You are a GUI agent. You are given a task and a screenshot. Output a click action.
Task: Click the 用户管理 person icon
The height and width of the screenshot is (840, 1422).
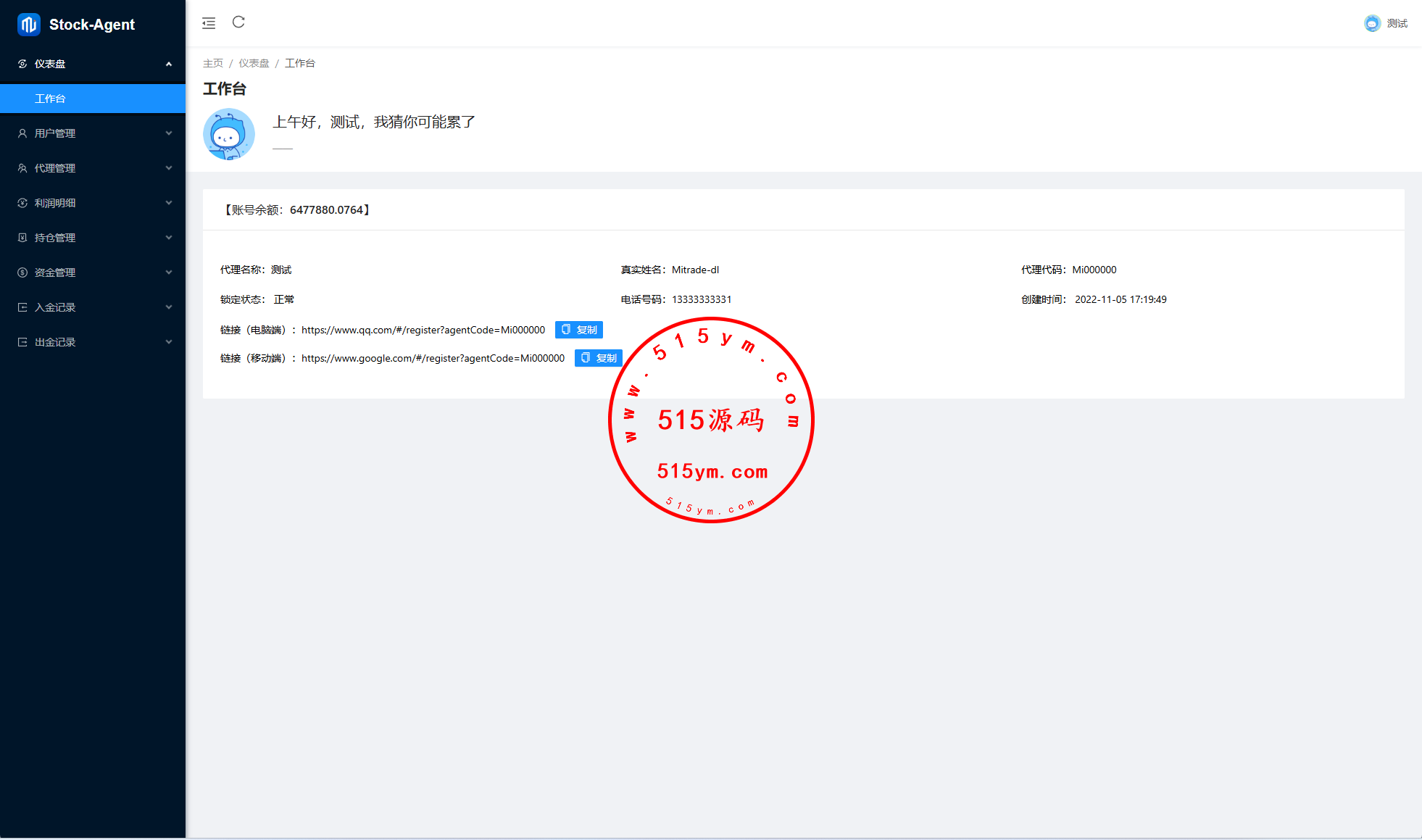[22, 133]
